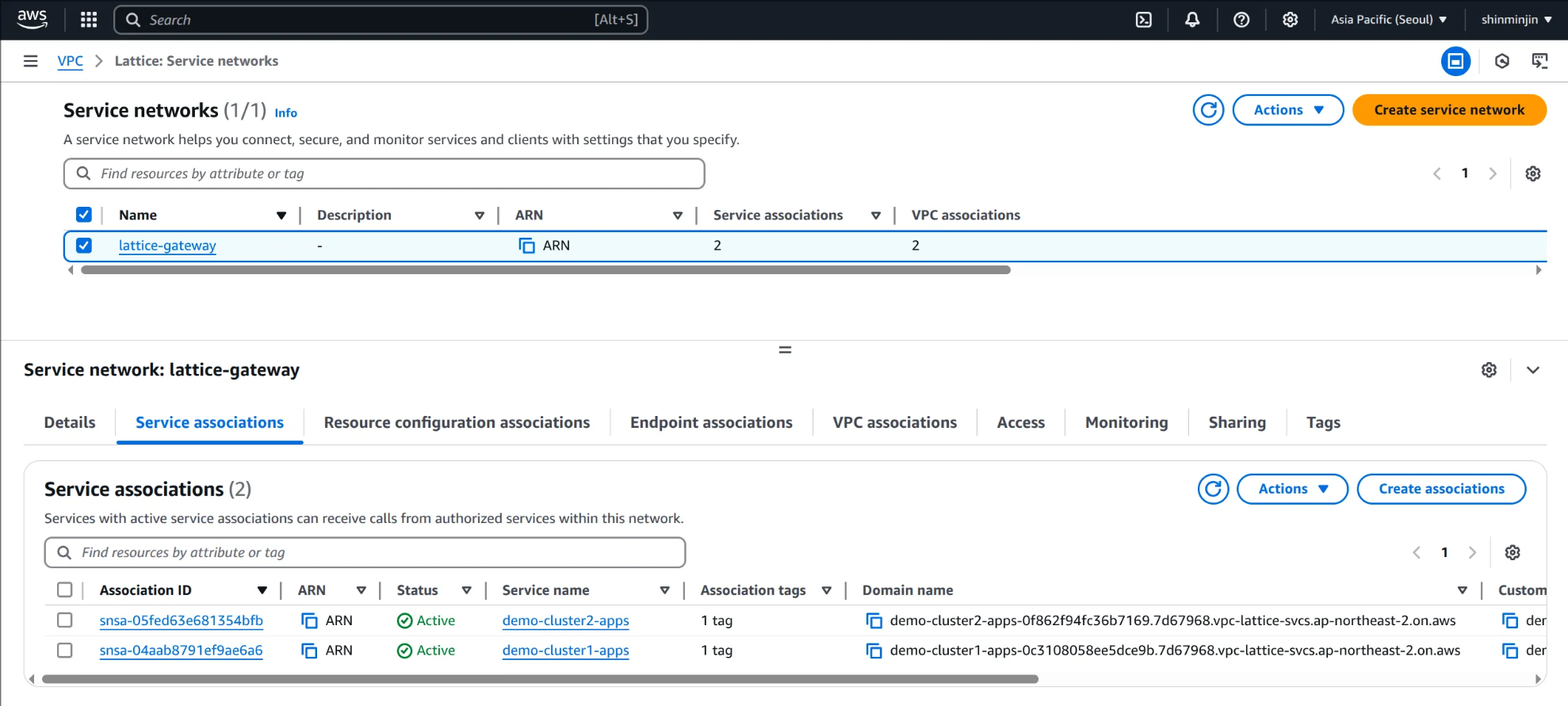Sort by Service associations column
This screenshot has height=706, width=1568.
pos(875,216)
